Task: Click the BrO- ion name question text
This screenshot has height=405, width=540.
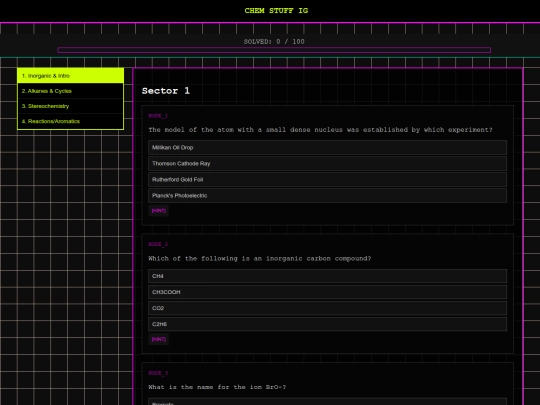Action: click(217, 387)
